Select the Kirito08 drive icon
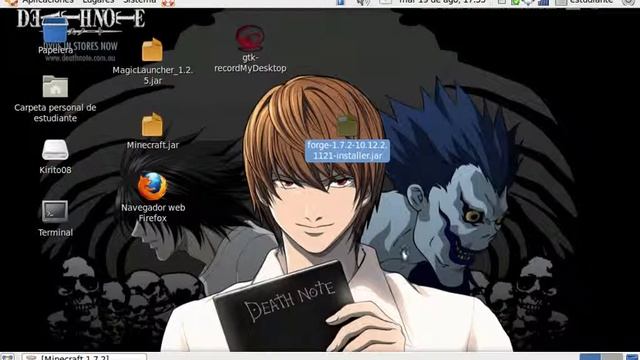 (55, 150)
